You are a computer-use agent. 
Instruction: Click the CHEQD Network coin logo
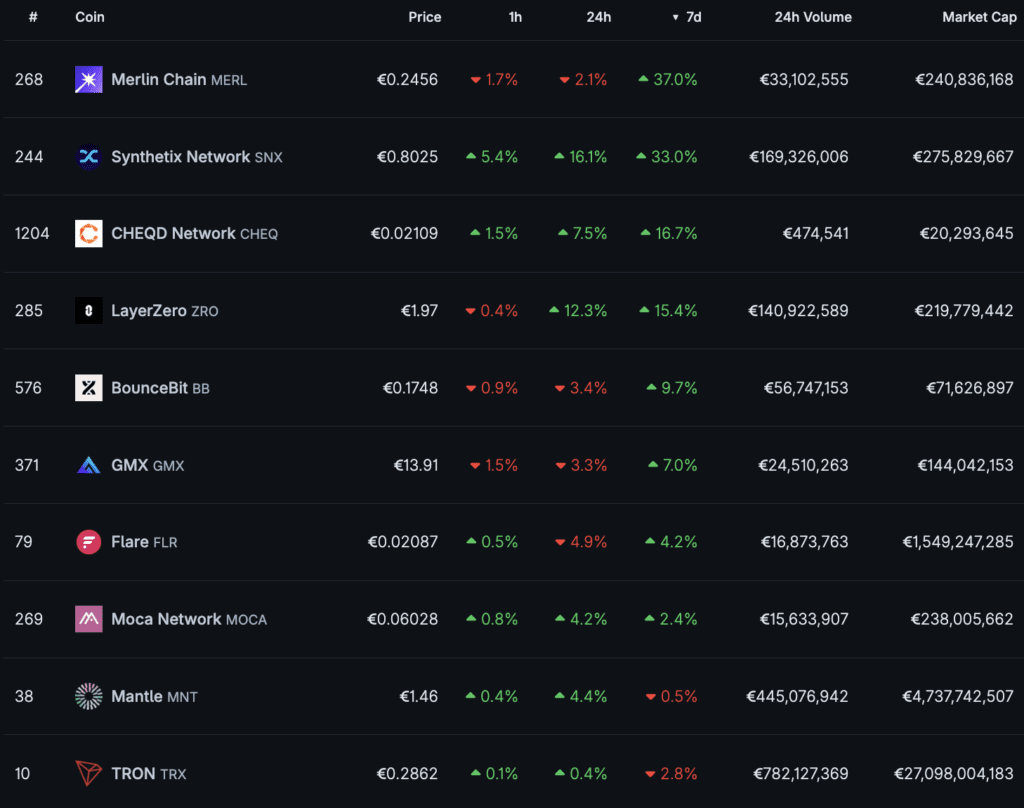(89, 234)
